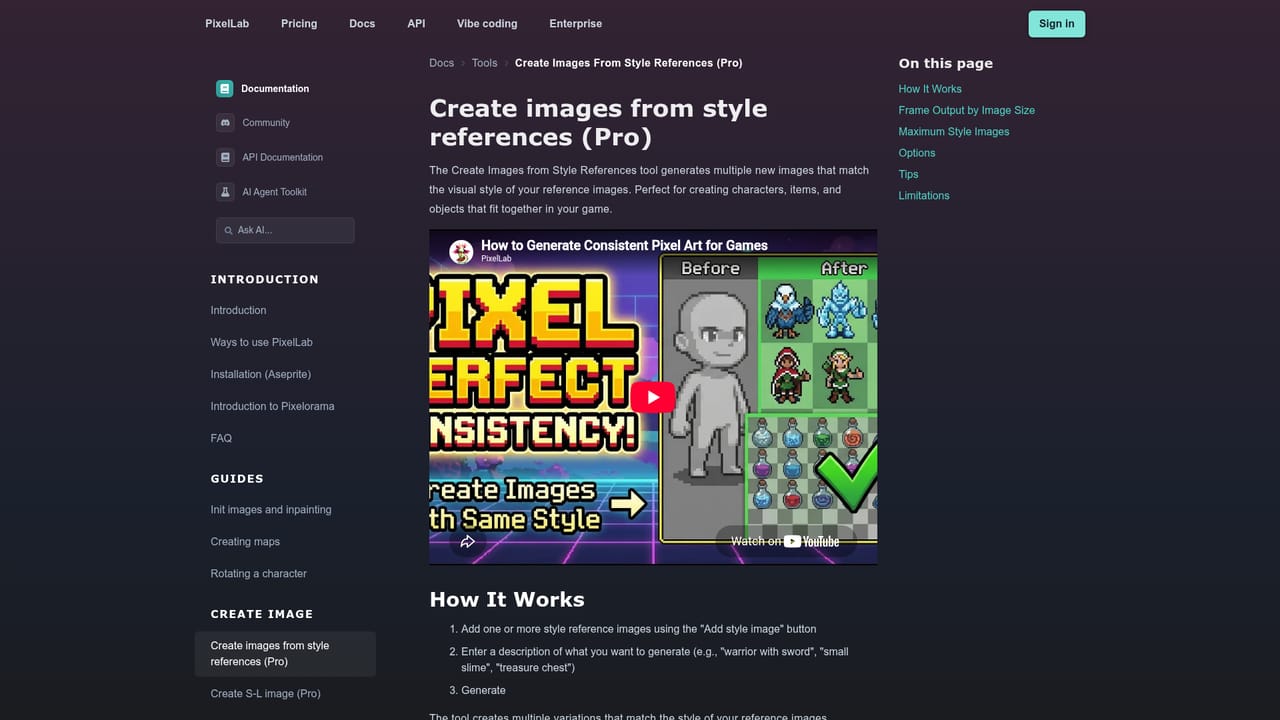Go to the PixelLab home link

(227, 24)
